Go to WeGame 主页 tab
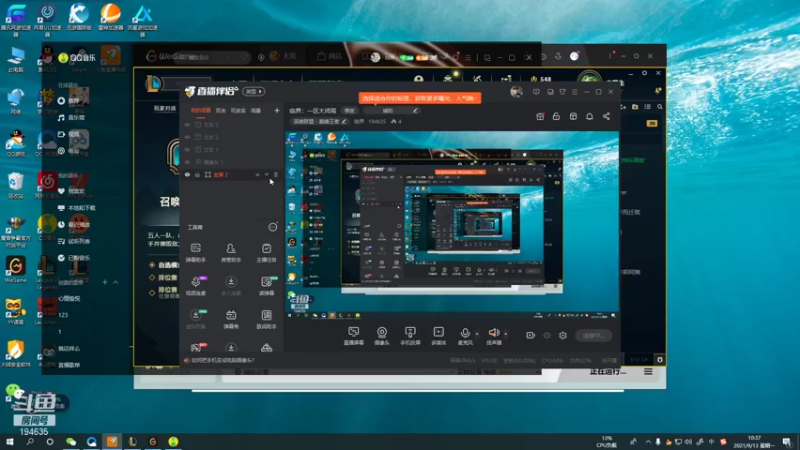The height and width of the screenshot is (450, 800). (x=283, y=56)
